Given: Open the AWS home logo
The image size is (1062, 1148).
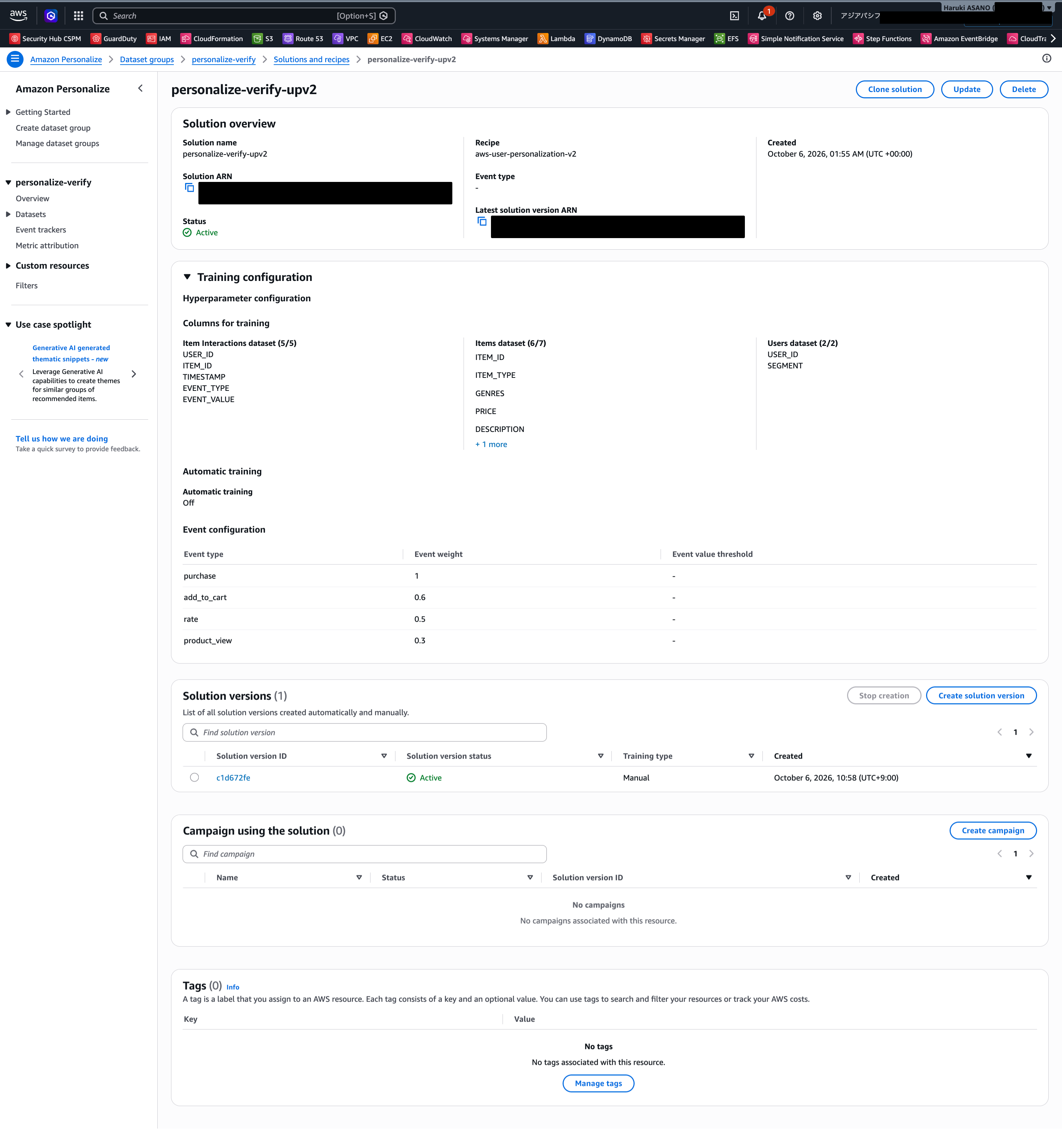Looking at the screenshot, I should (18, 15).
